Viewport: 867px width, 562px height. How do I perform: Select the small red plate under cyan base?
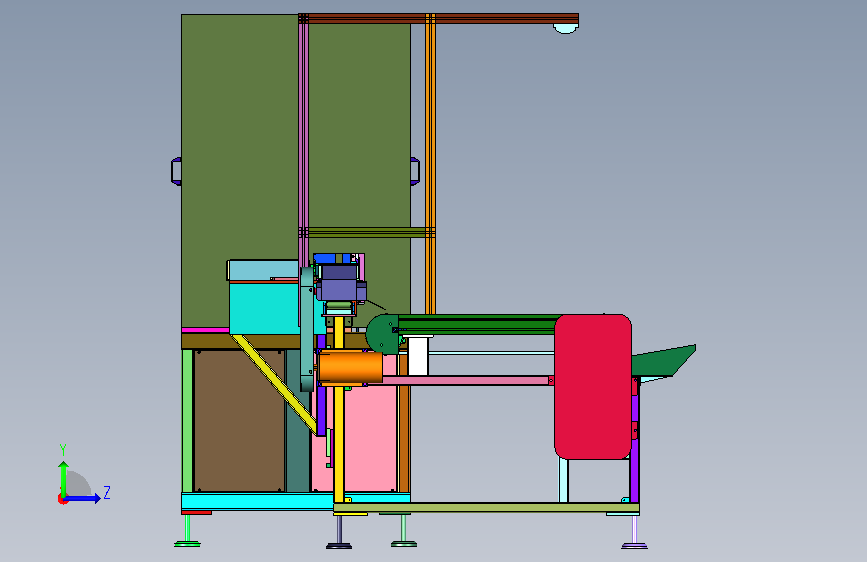[x=196, y=512]
